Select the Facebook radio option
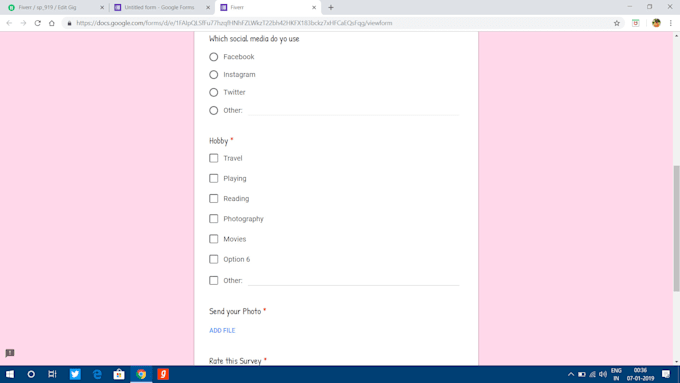This screenshot has height=383, width=680. click(x=213, y=57)
